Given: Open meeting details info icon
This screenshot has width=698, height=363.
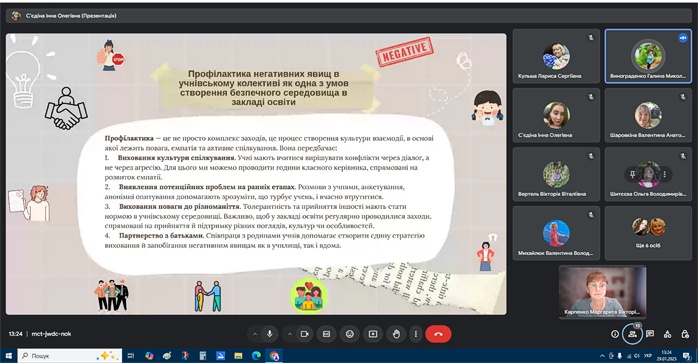Looking at the screenshot, I should (x=615, y=334).
